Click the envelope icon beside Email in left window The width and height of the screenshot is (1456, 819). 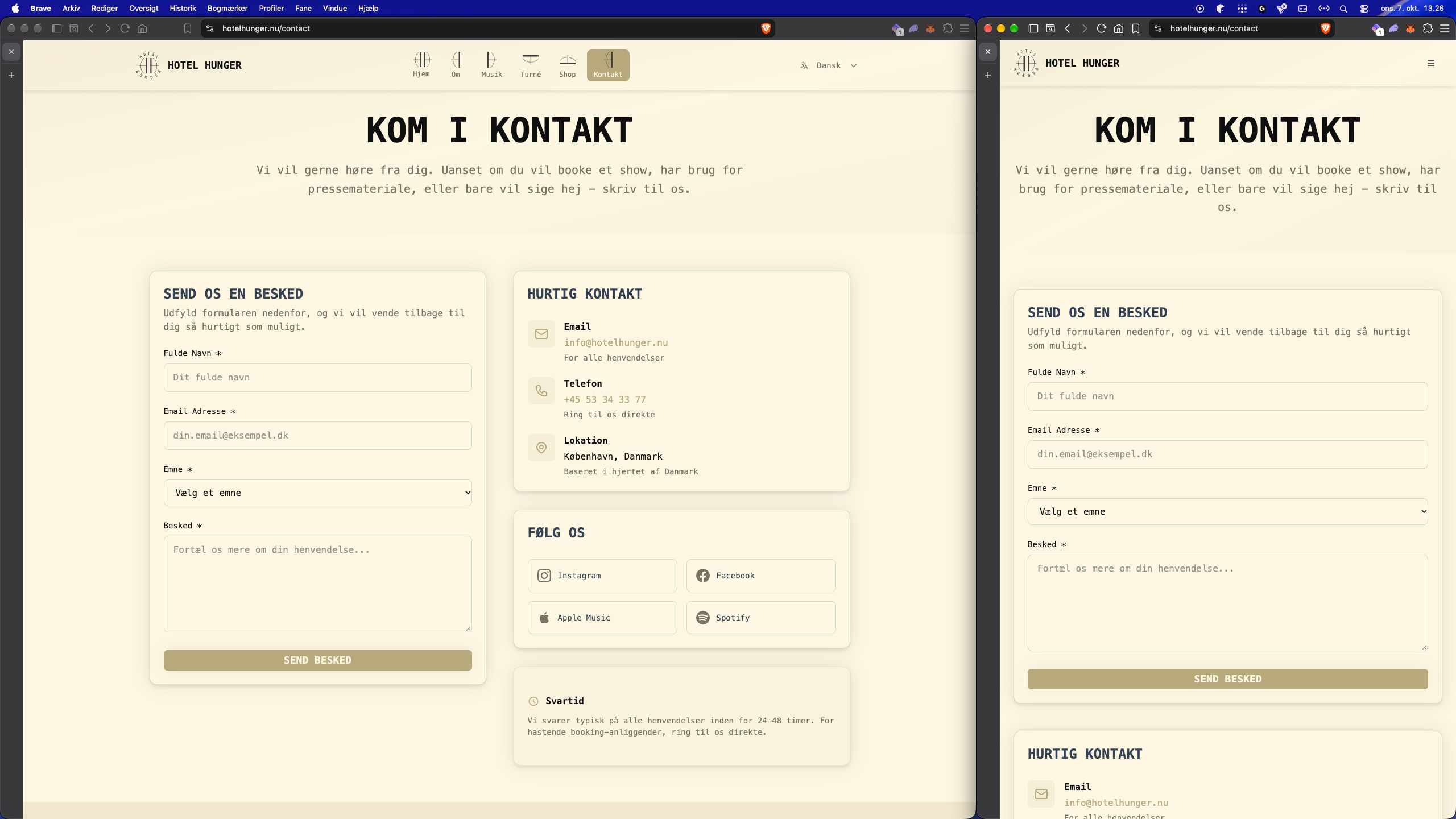point(541,334)
